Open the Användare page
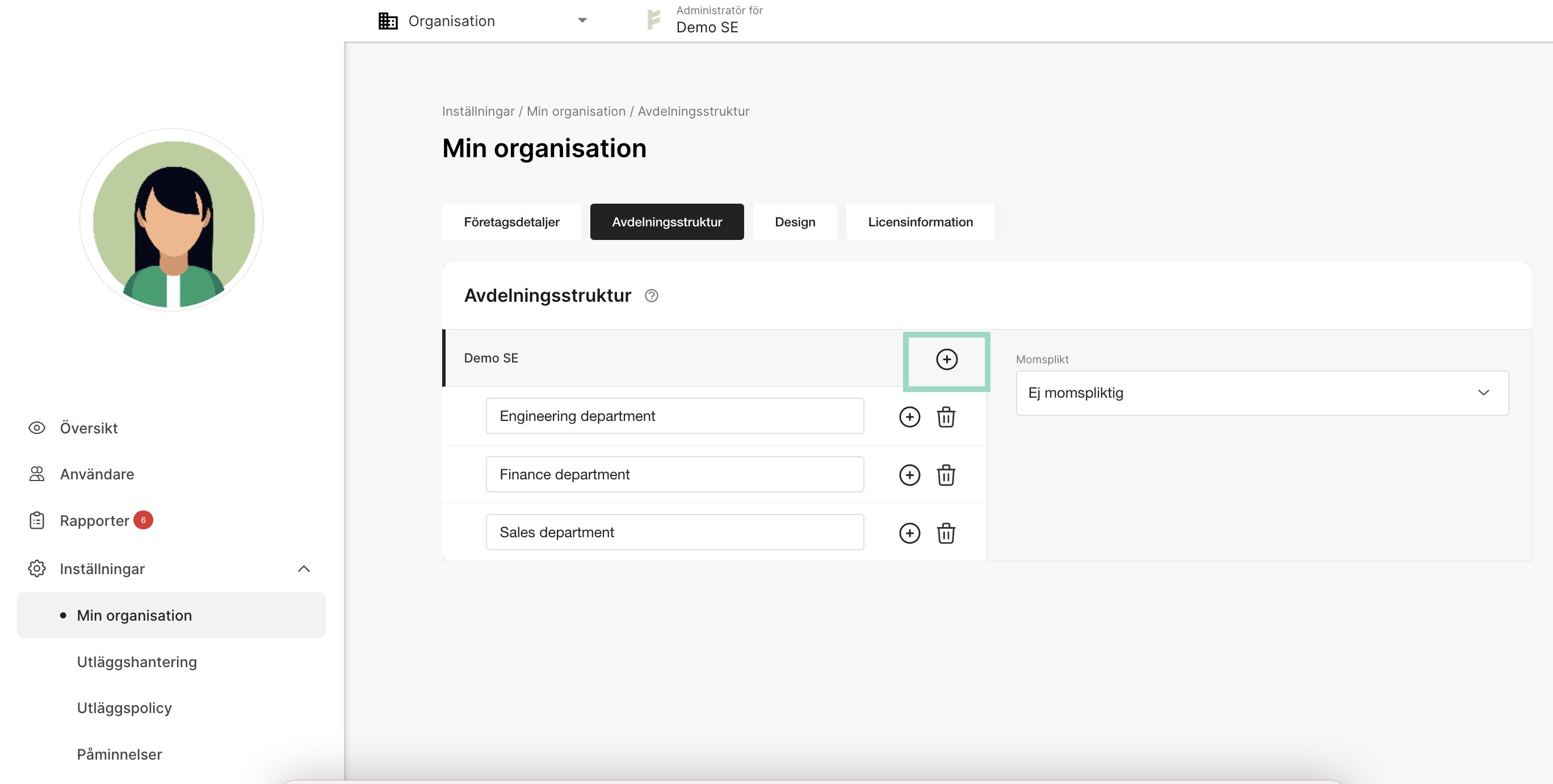1553x784 pixels. [x=97, y=474]
